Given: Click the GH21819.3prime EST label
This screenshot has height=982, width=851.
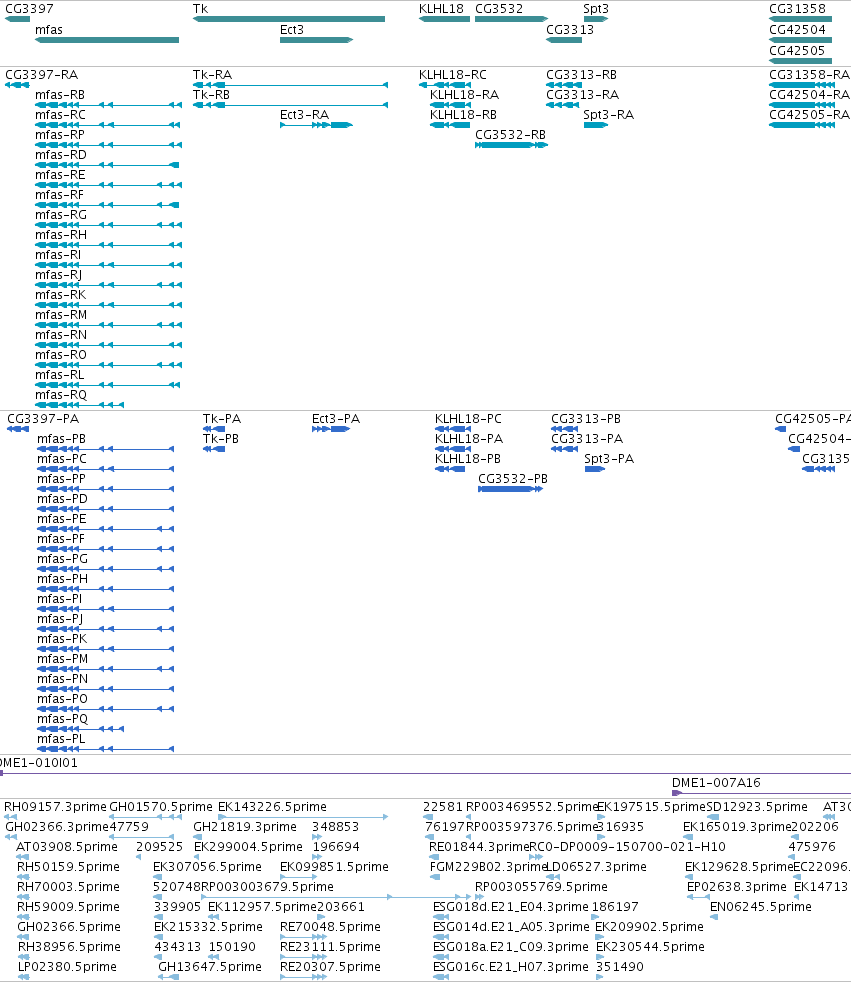Looking at the screenshot, I should click(x=245, y=827).
